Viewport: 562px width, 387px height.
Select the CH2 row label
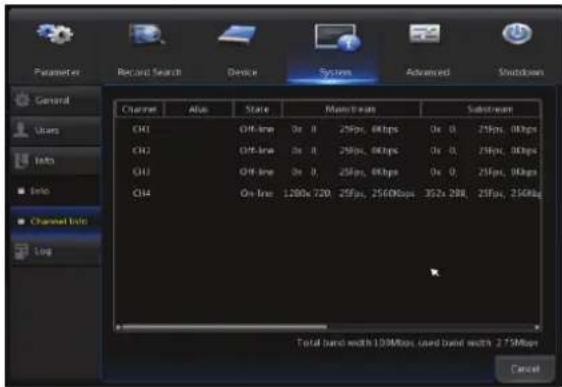pos(141,150)
